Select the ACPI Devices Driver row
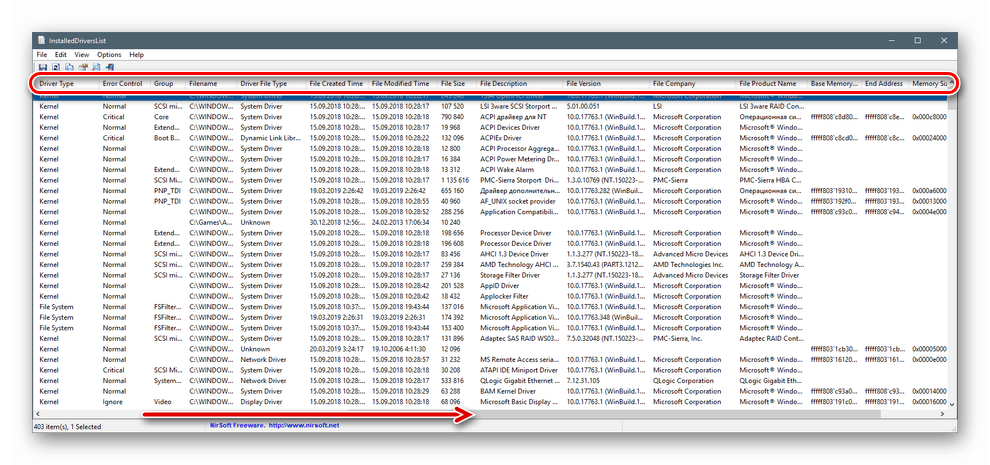 click(x=491, y=128)
